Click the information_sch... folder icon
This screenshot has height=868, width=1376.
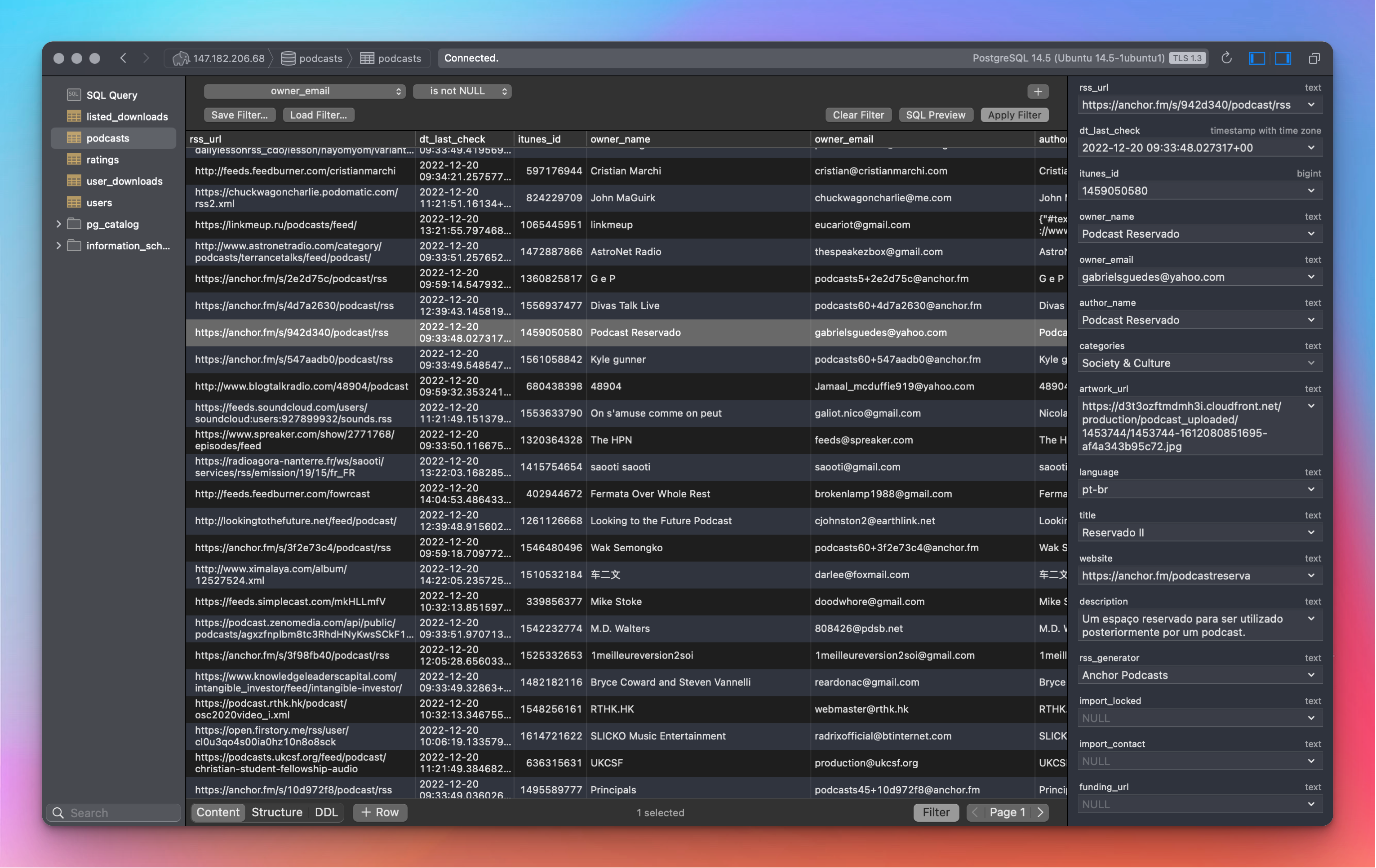[74, 245]
